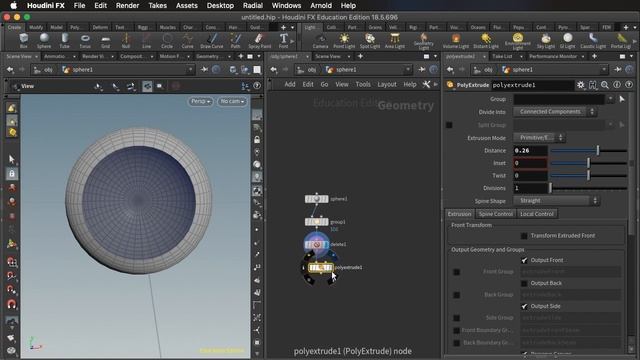Image resolution: width=640 pixels, height=360 pixels.
Task: Adjust the Divisions slider
Action: tap(589, 188)
